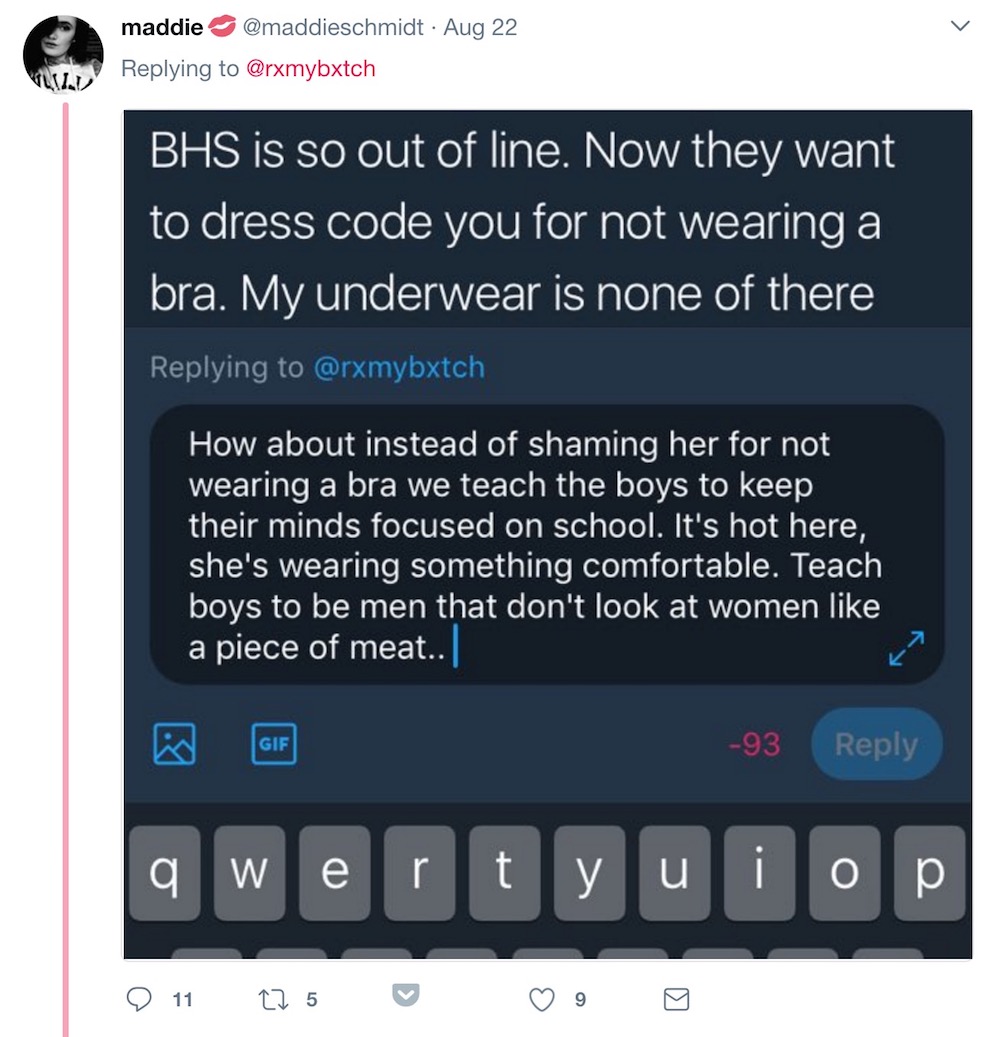Image resolution: width=1000 pixels, height=1037 pixels.
Task: Like the tweet with the heart icon
Action: [x=542, y=999]
